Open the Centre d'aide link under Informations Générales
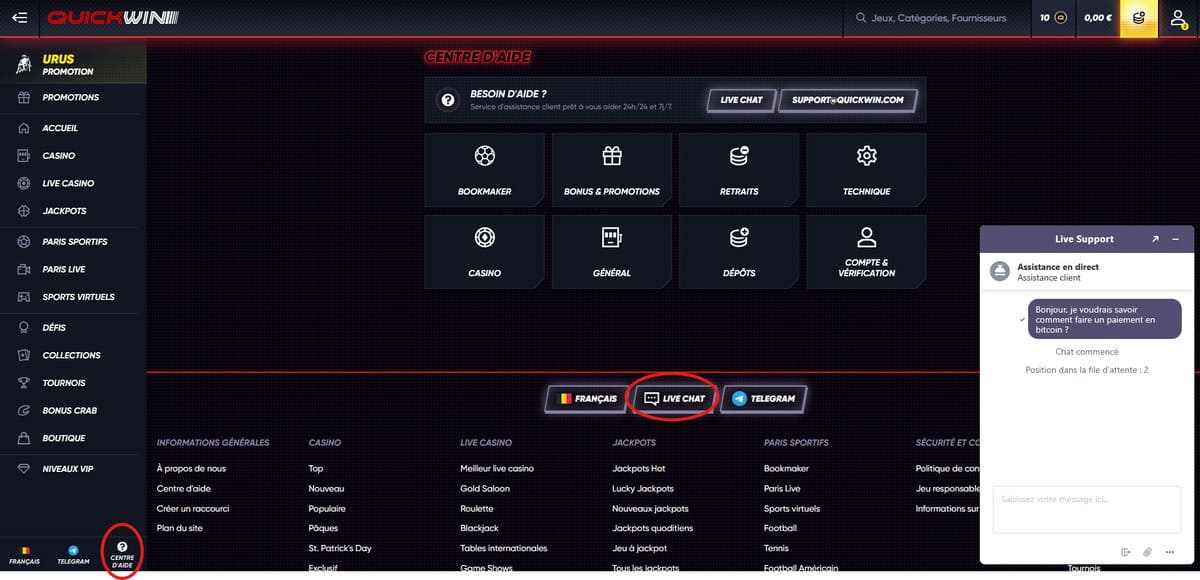The height and width of the screenshot is (580, 1200). [x=186, y=488]
